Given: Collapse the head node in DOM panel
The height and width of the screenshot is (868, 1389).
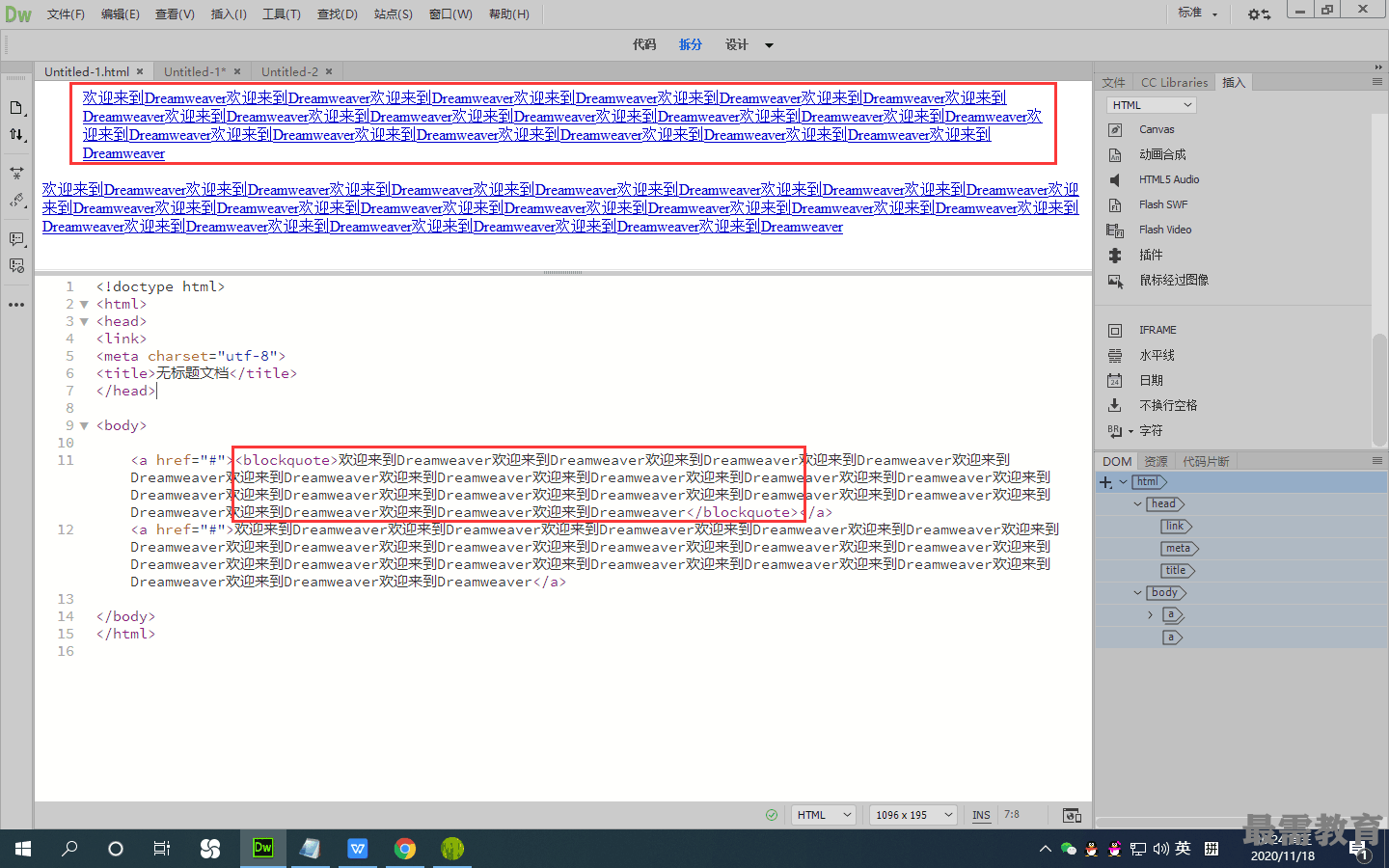Looking at the screenshot, I should click(x=1137, y=504).
